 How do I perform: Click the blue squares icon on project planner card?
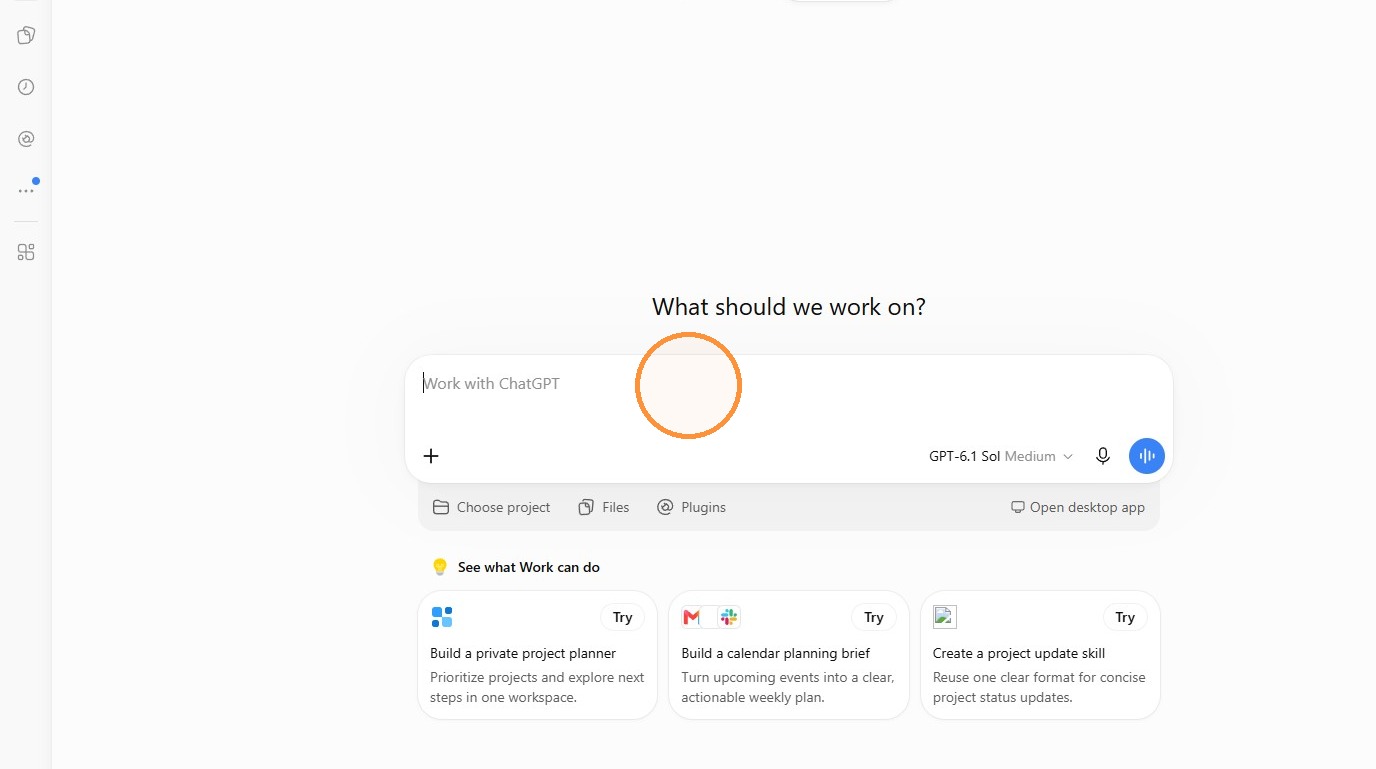pyautogui.click(x=442, y=617)
